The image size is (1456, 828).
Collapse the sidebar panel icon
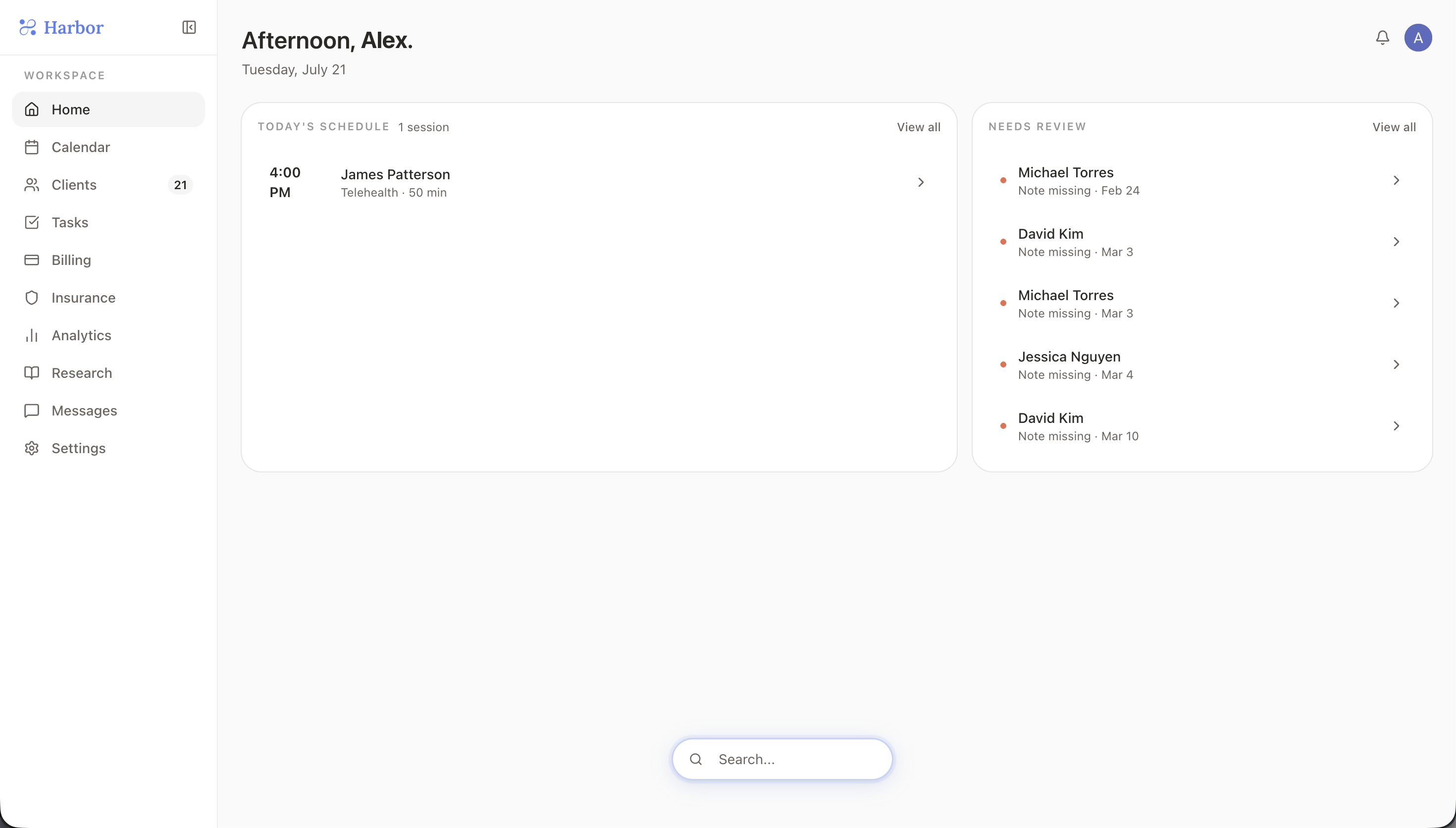click(189, 27)
